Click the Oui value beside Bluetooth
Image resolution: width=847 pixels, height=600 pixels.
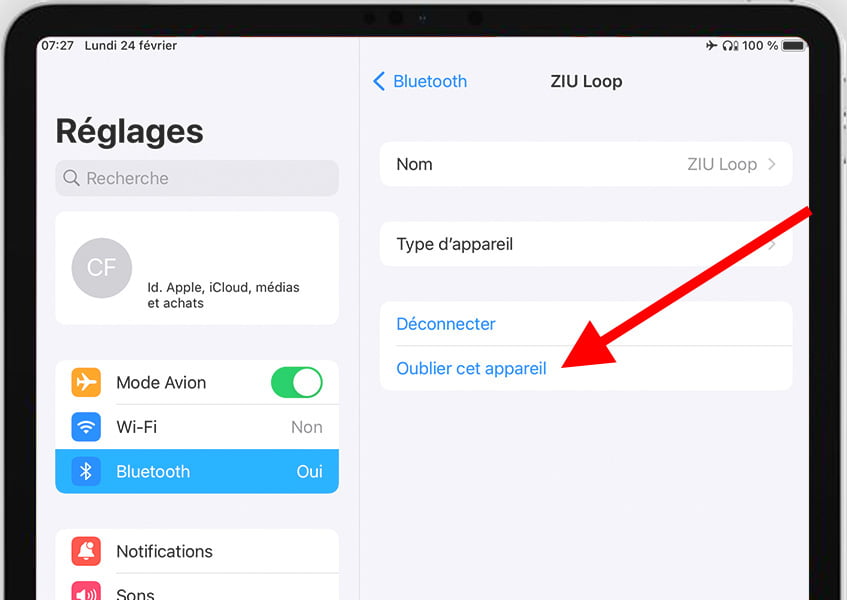310,471
